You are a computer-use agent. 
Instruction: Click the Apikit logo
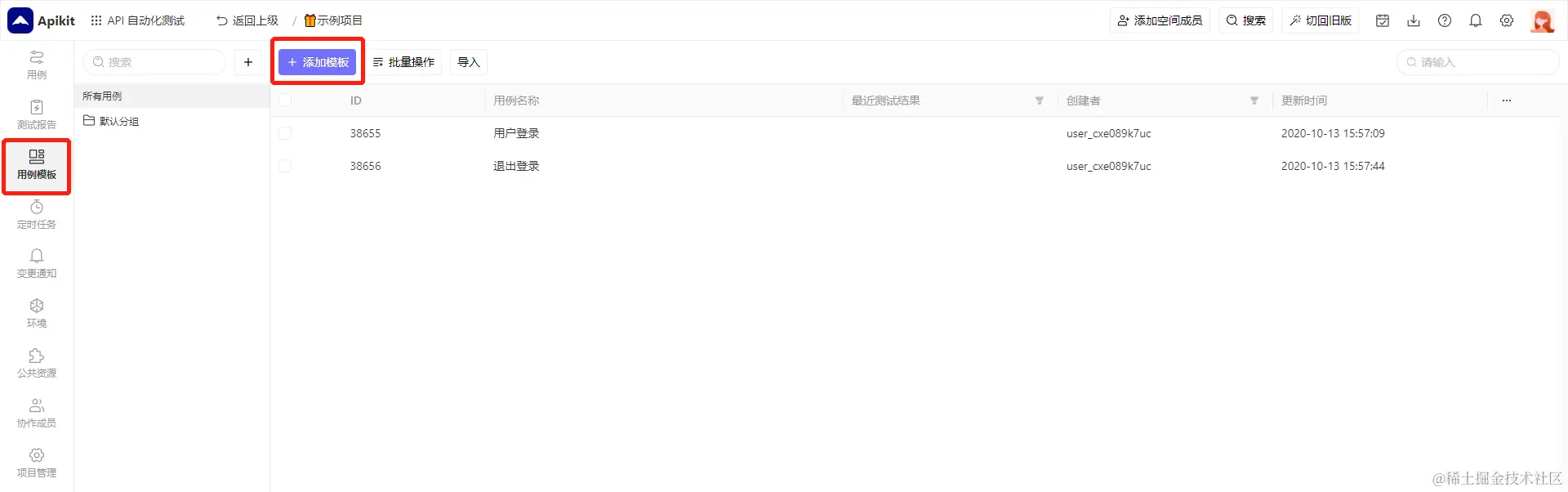pyautogui.click(x=41, y=20)
